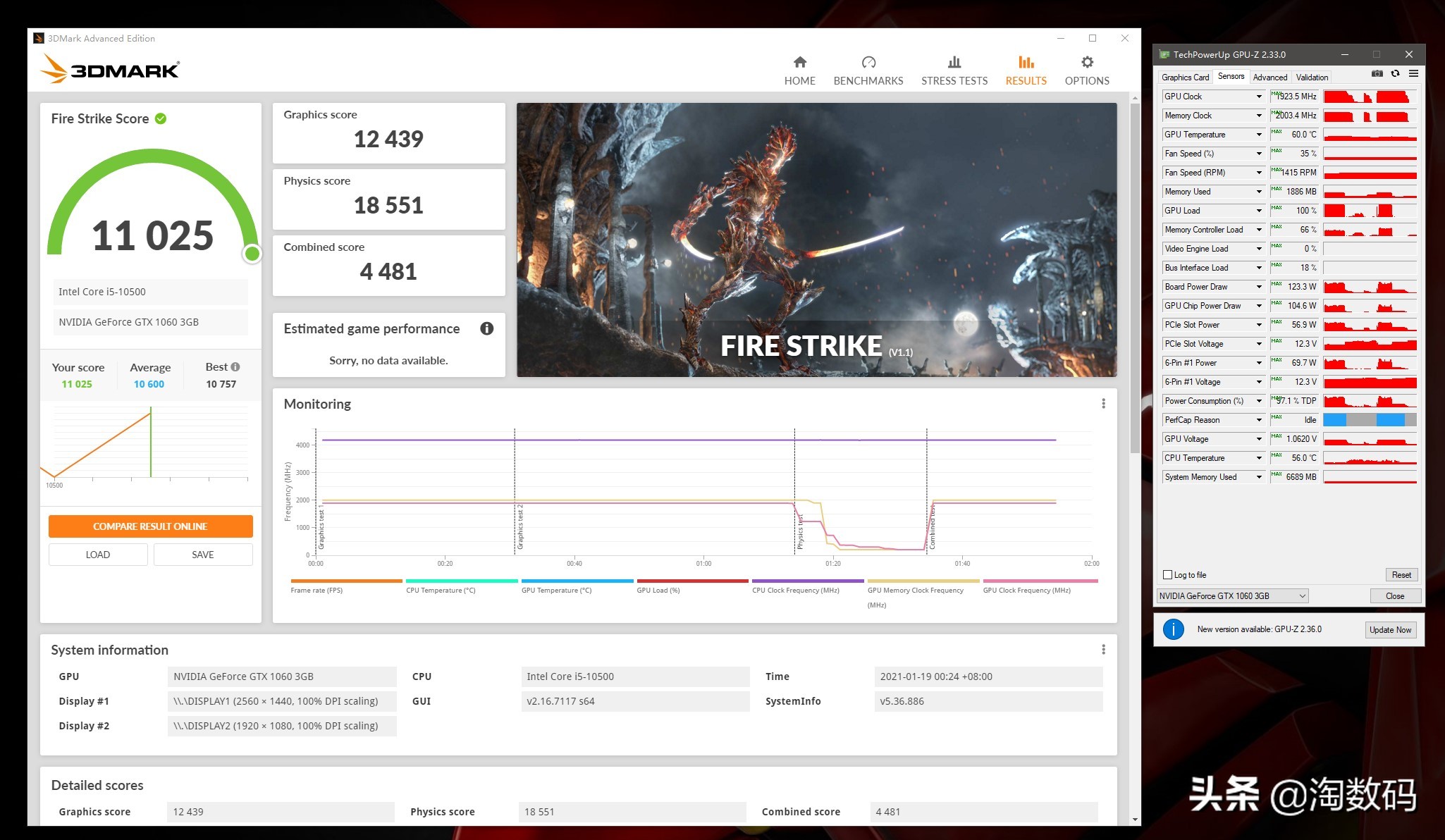Open the 3DMark Home screen
The width and height of the screenshot is (1445, 840).
pyautogui.click(x=799, y=68)
